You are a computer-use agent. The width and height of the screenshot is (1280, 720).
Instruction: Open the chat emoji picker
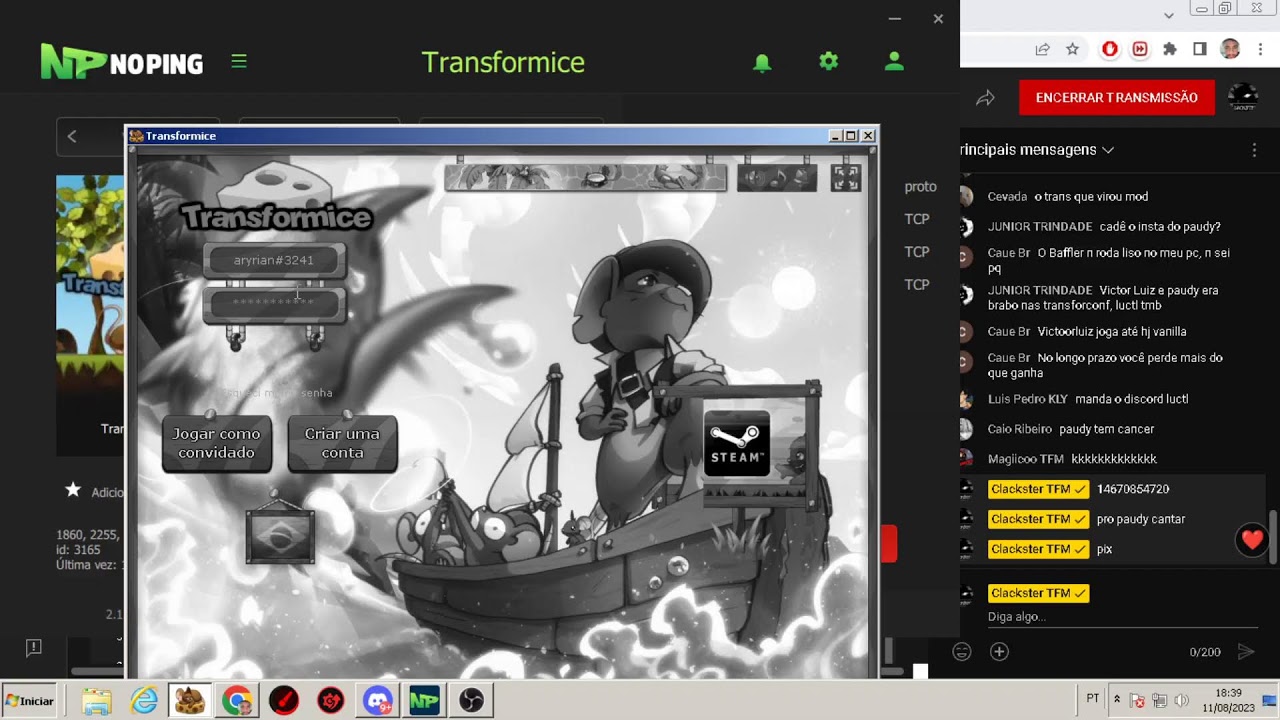click(x=962, y=652)
